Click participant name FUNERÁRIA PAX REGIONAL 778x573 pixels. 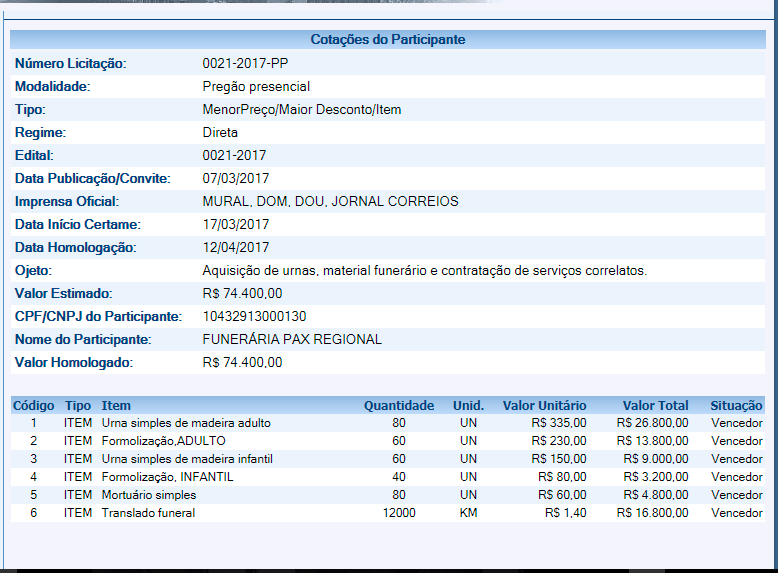292,339
